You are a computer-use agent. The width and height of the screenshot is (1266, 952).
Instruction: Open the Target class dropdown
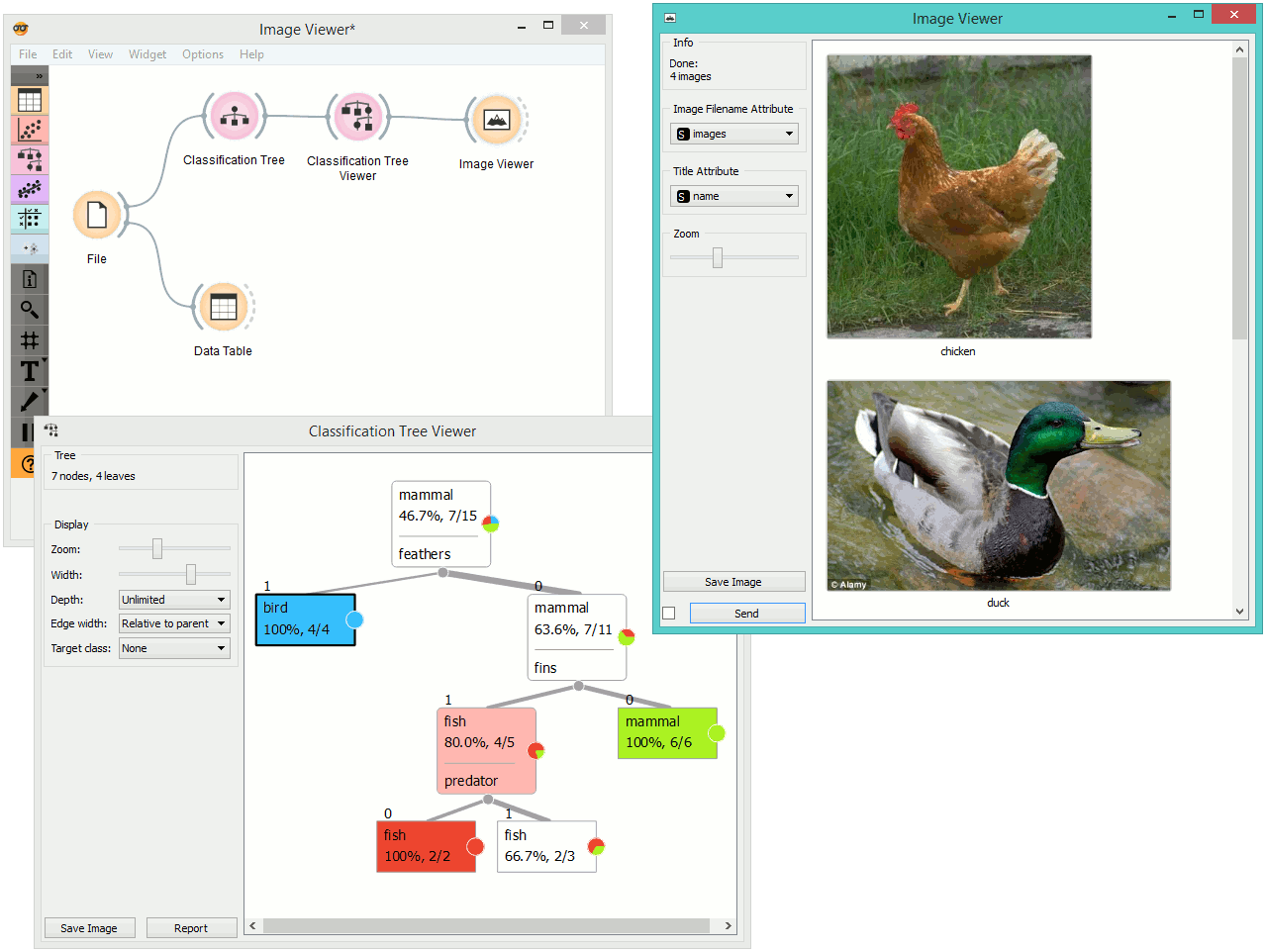pyautogui.click(x=174, y=648)
